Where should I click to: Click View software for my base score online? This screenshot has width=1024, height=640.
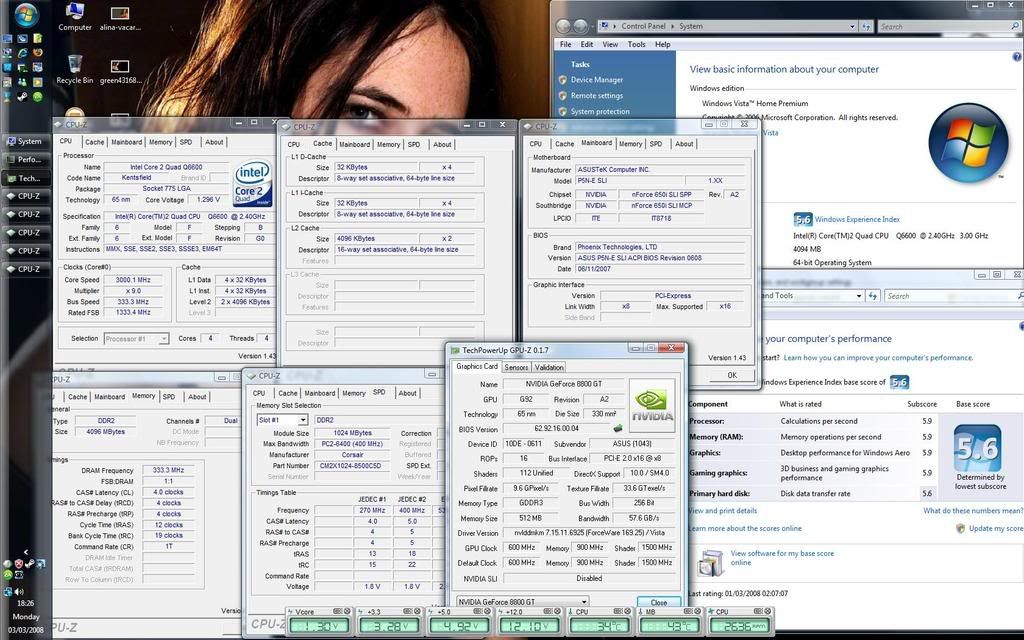pyautogui.click(x=782, y=558)
